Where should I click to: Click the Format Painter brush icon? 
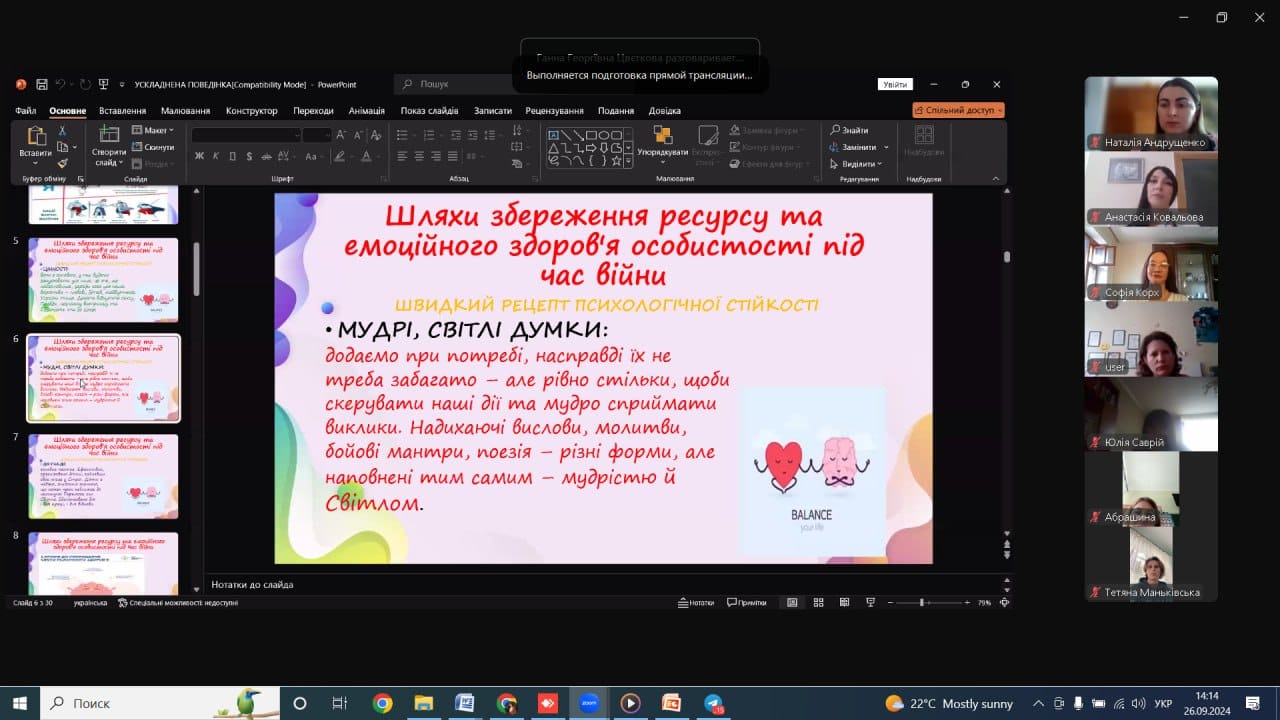(x=62, y=163)
